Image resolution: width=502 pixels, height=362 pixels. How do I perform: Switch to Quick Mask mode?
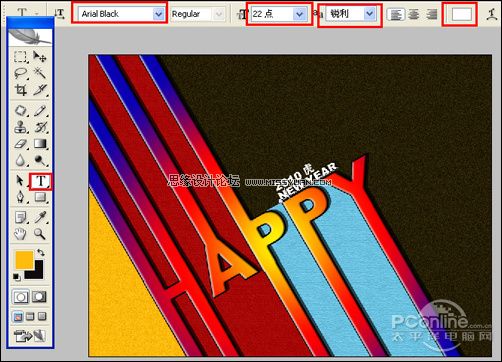click(x=39, y=297)
